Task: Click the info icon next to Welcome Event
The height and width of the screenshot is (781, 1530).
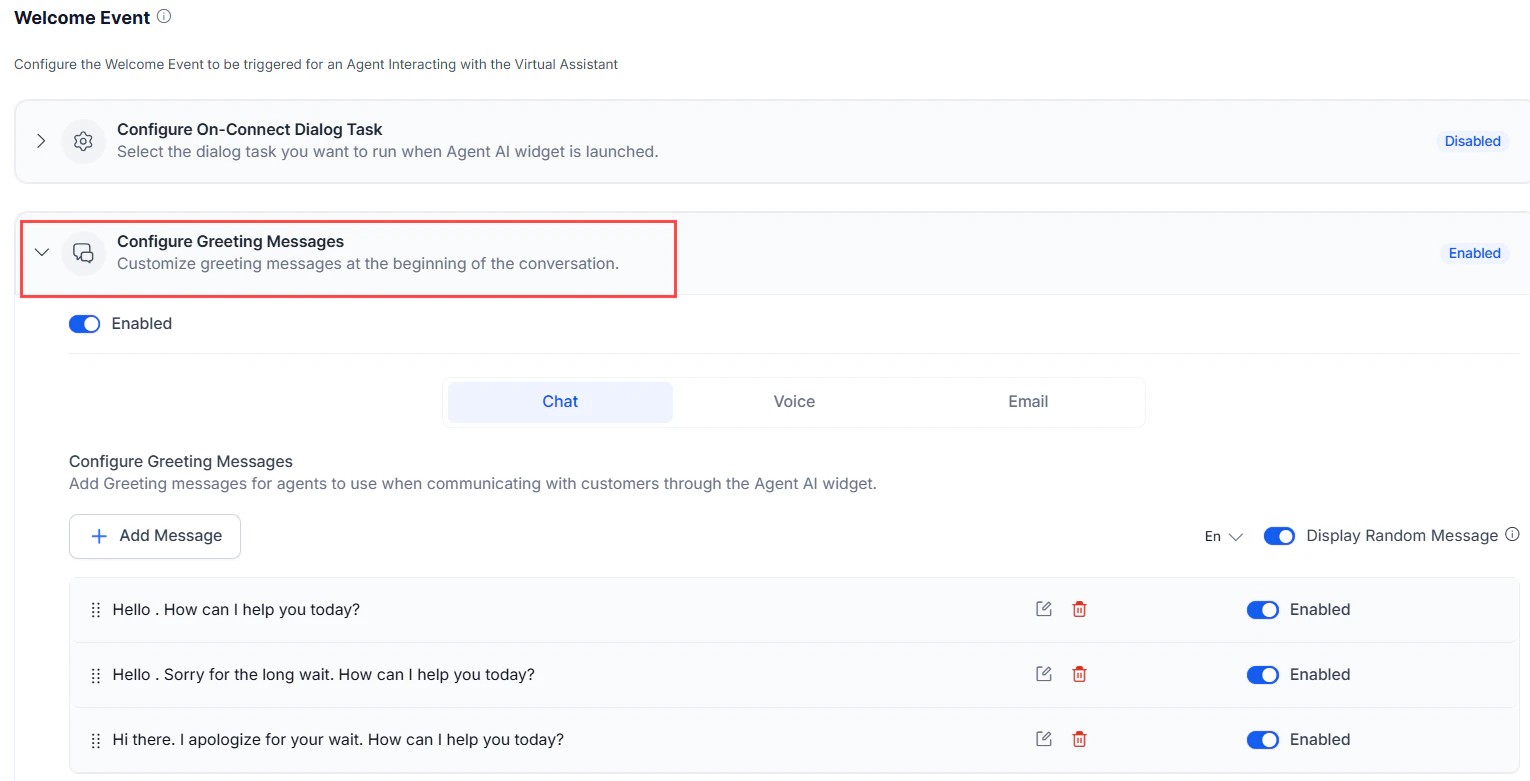Action: [x=164, y=16]
